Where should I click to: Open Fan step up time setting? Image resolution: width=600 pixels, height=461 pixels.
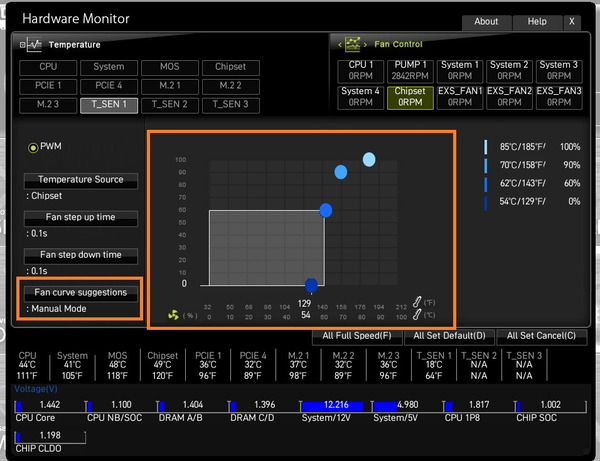(x=81, y=218)
